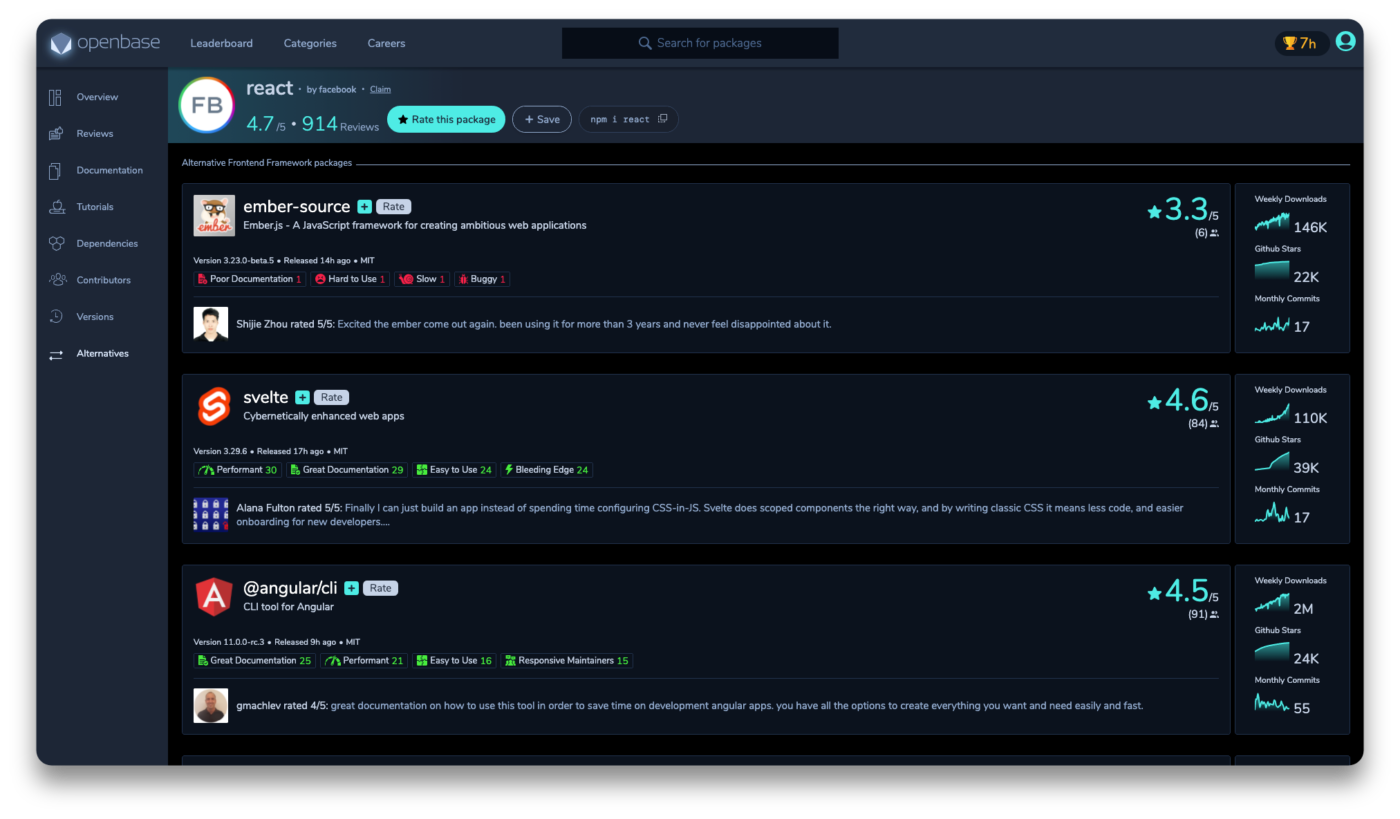Open Shijie Zhou's reviewer avatar
The width and height of the screenshot is (1400, 819).
(x=211, y=324)
